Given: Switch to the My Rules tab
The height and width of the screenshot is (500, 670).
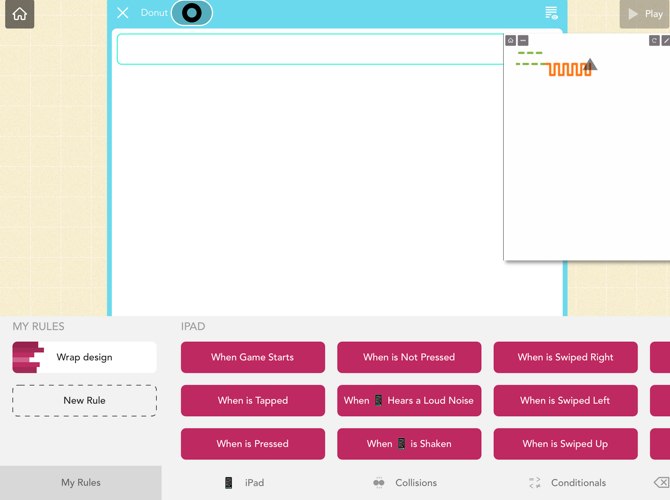Looking at the screenshot, I should [80, 483].
